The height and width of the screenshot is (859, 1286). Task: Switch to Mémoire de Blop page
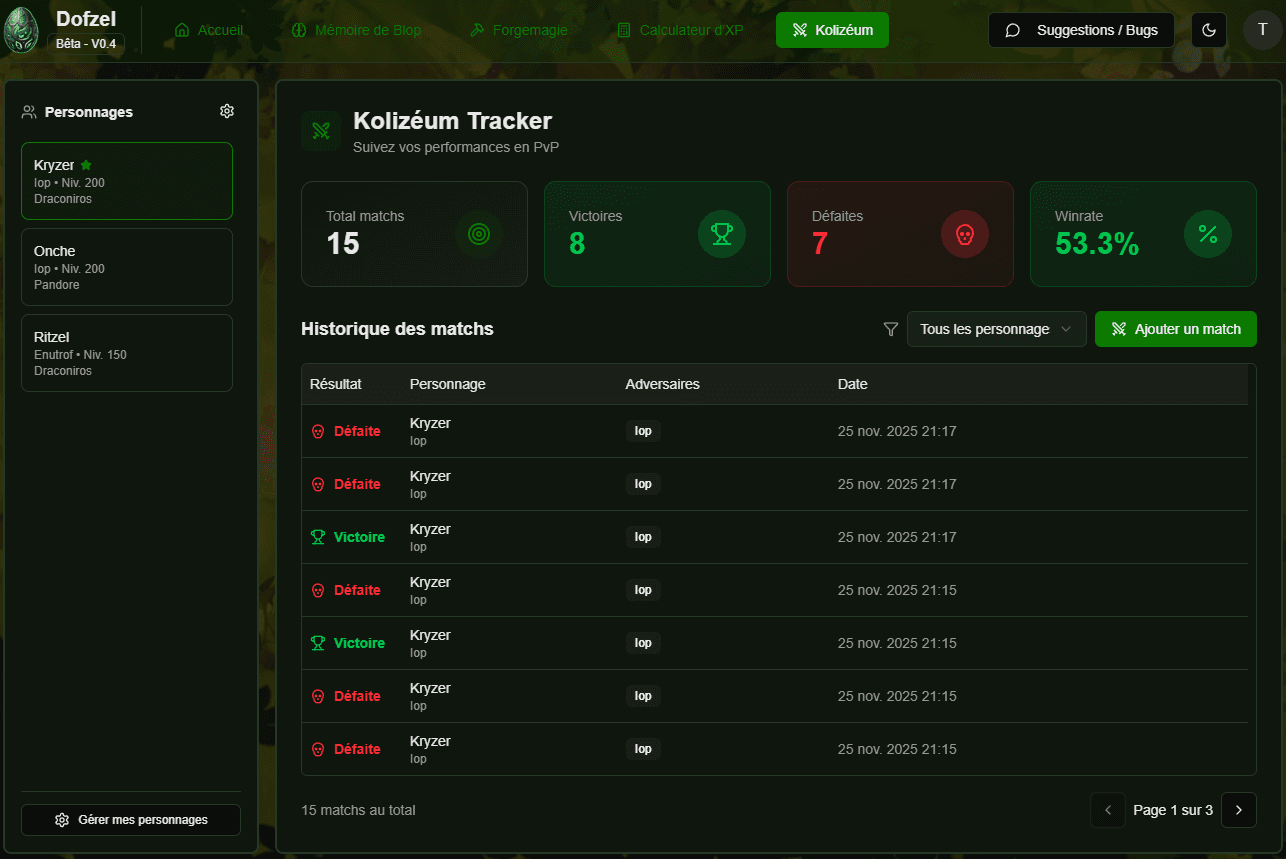point(356,30)
